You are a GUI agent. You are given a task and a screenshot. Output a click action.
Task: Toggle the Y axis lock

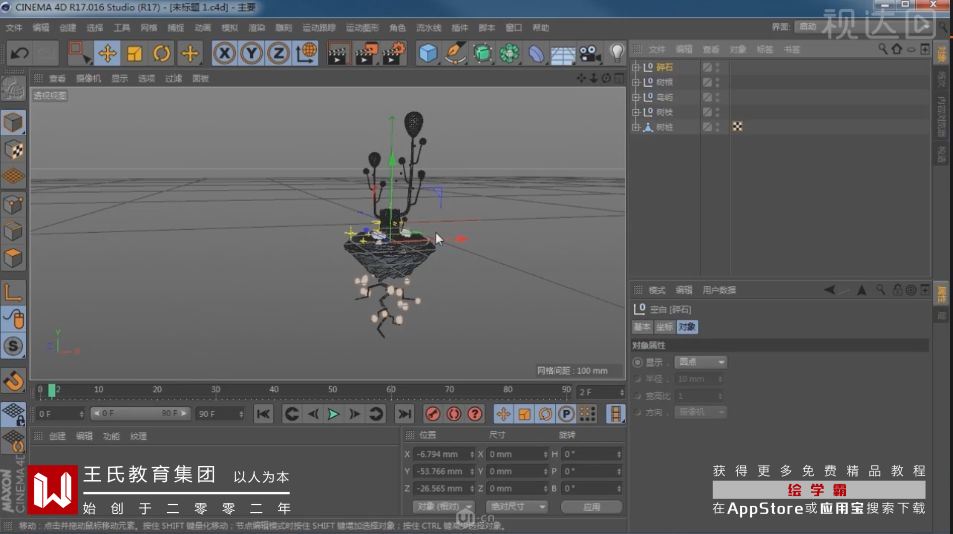(251, 53)
